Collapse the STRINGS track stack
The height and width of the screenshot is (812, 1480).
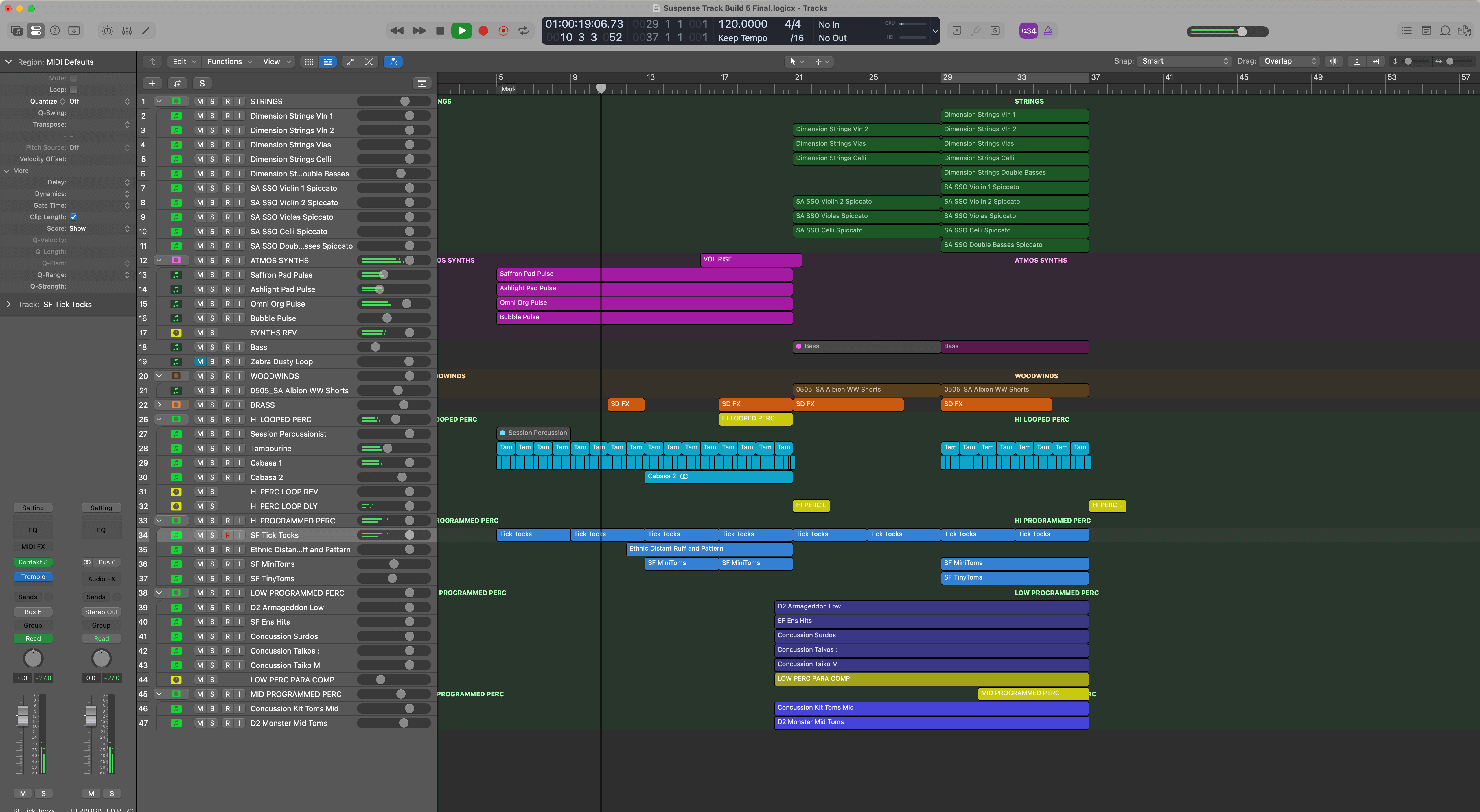tap(159, 101)
